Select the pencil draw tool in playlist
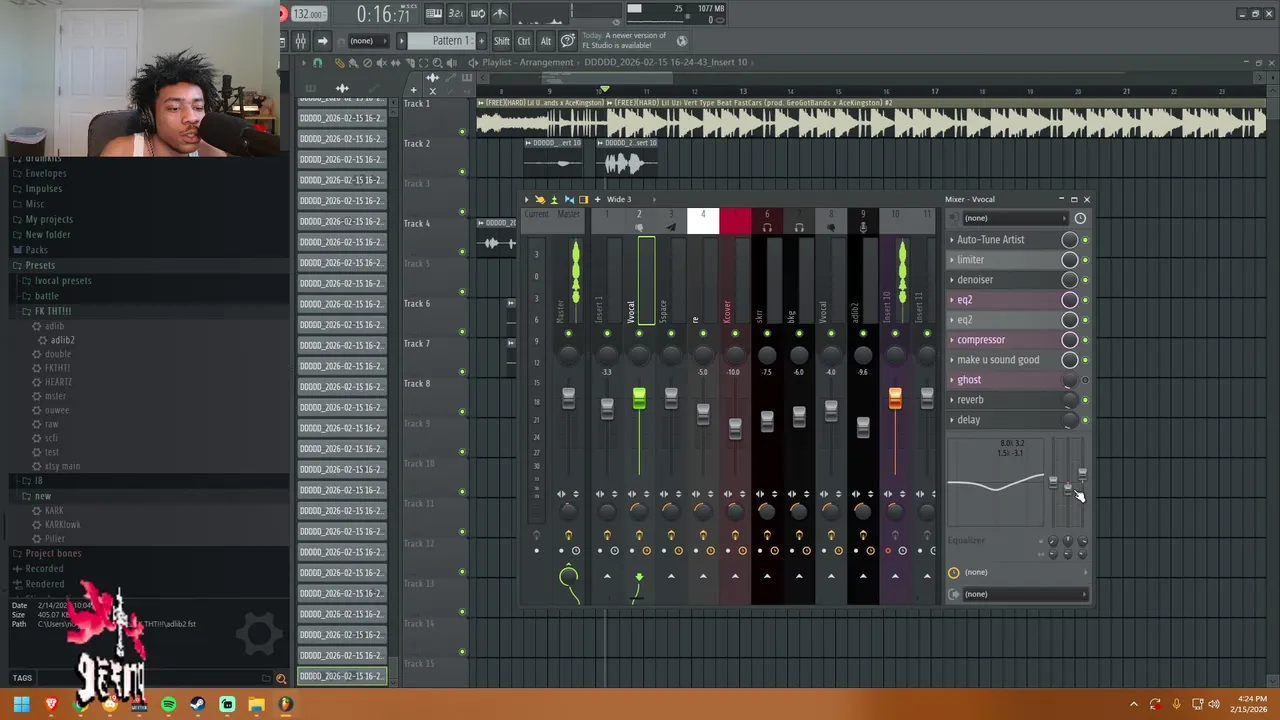Image resolution: width=1280 pixels, height=720 pixels. click(339, 62)
